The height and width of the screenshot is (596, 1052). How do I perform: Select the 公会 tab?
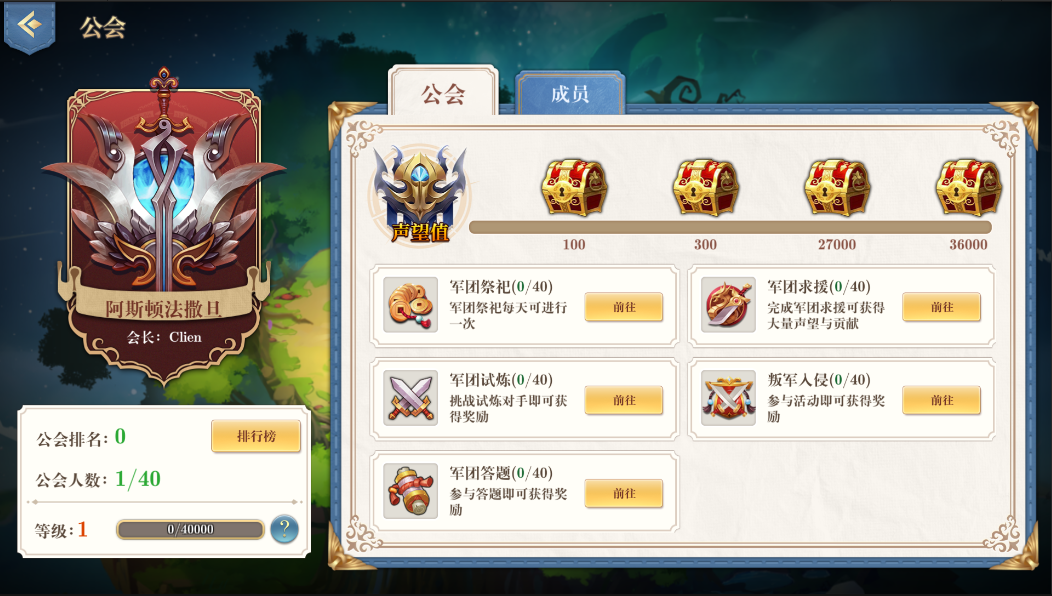click(x=443, y=92)
